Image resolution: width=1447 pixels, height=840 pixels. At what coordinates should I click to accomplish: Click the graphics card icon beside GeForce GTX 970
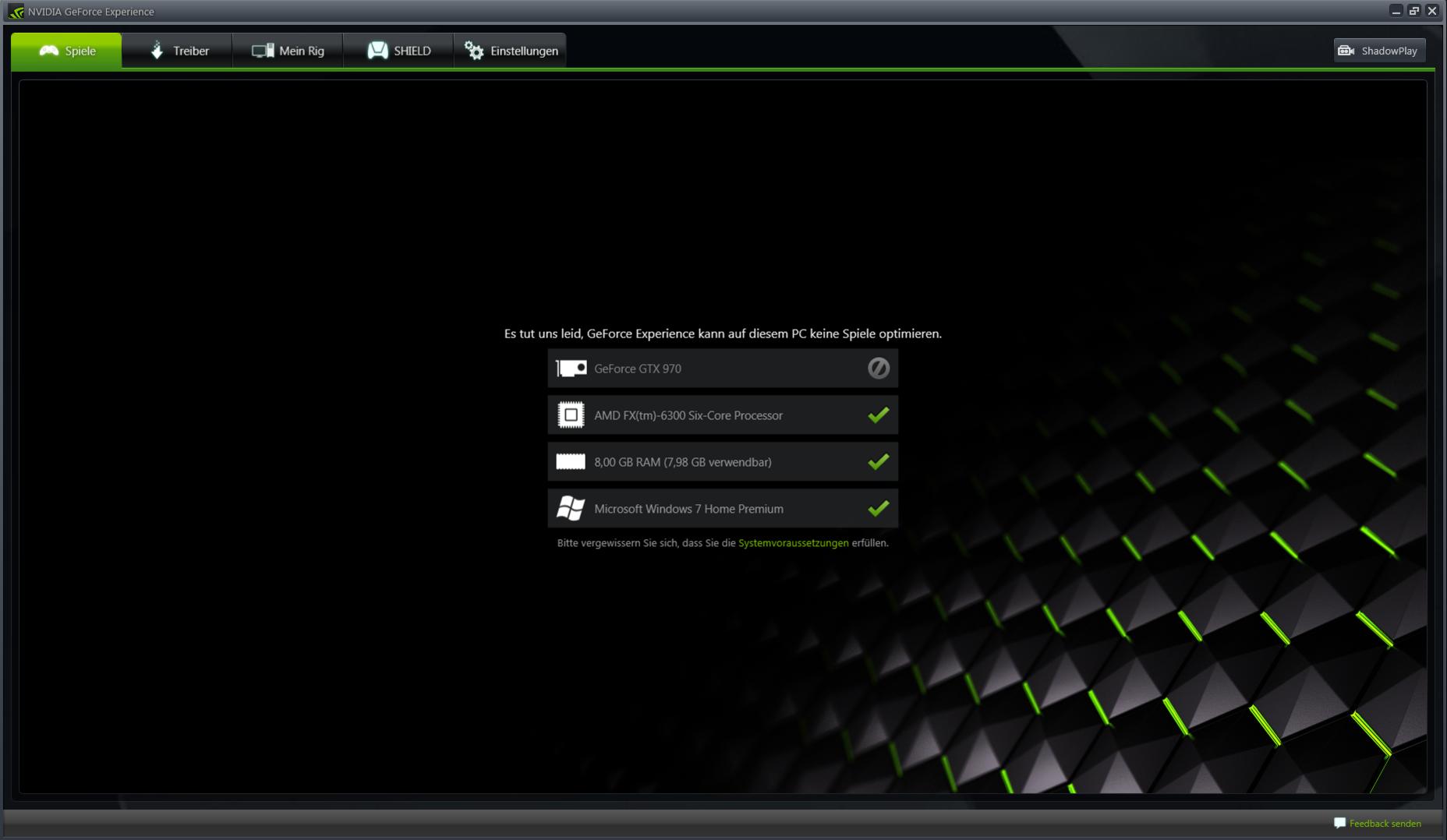[571, 369]
